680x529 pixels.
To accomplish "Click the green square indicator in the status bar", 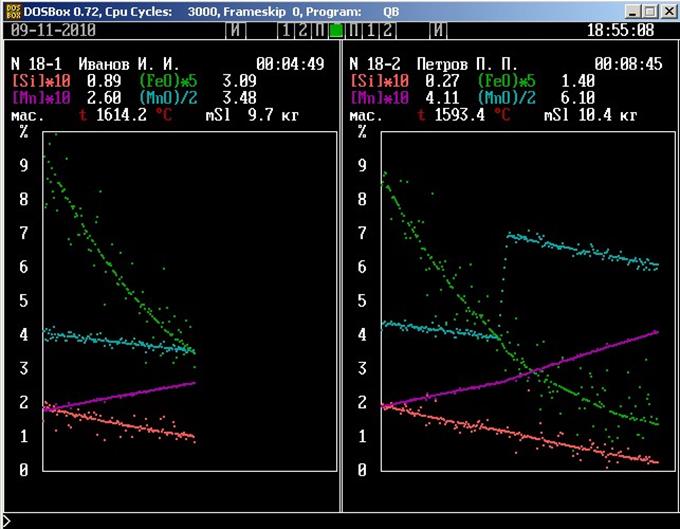I will [336, 30].
